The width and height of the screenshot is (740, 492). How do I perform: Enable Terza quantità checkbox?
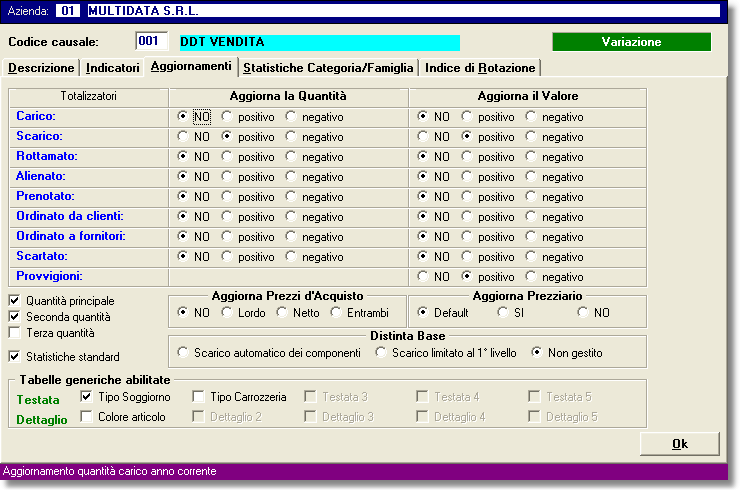tap(15, 333)
